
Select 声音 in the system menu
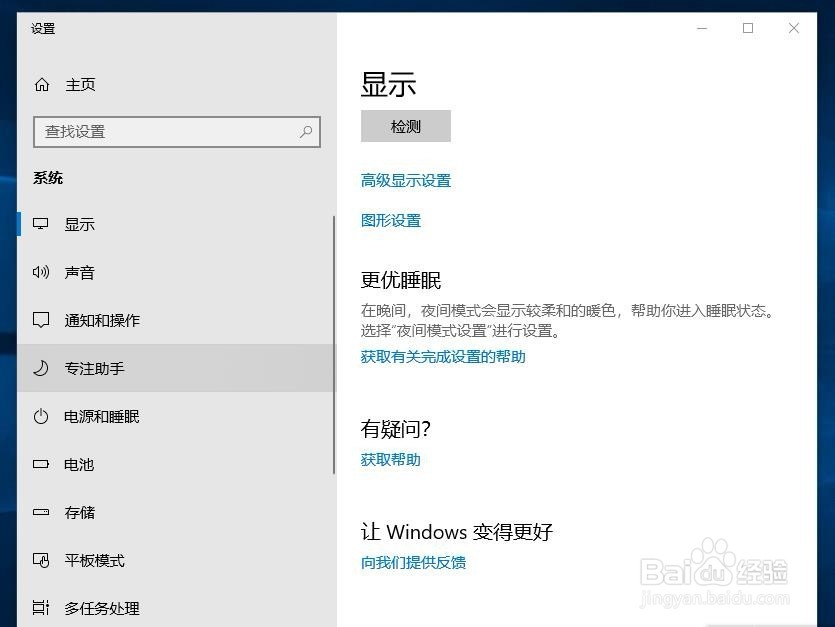click(80, 272)
